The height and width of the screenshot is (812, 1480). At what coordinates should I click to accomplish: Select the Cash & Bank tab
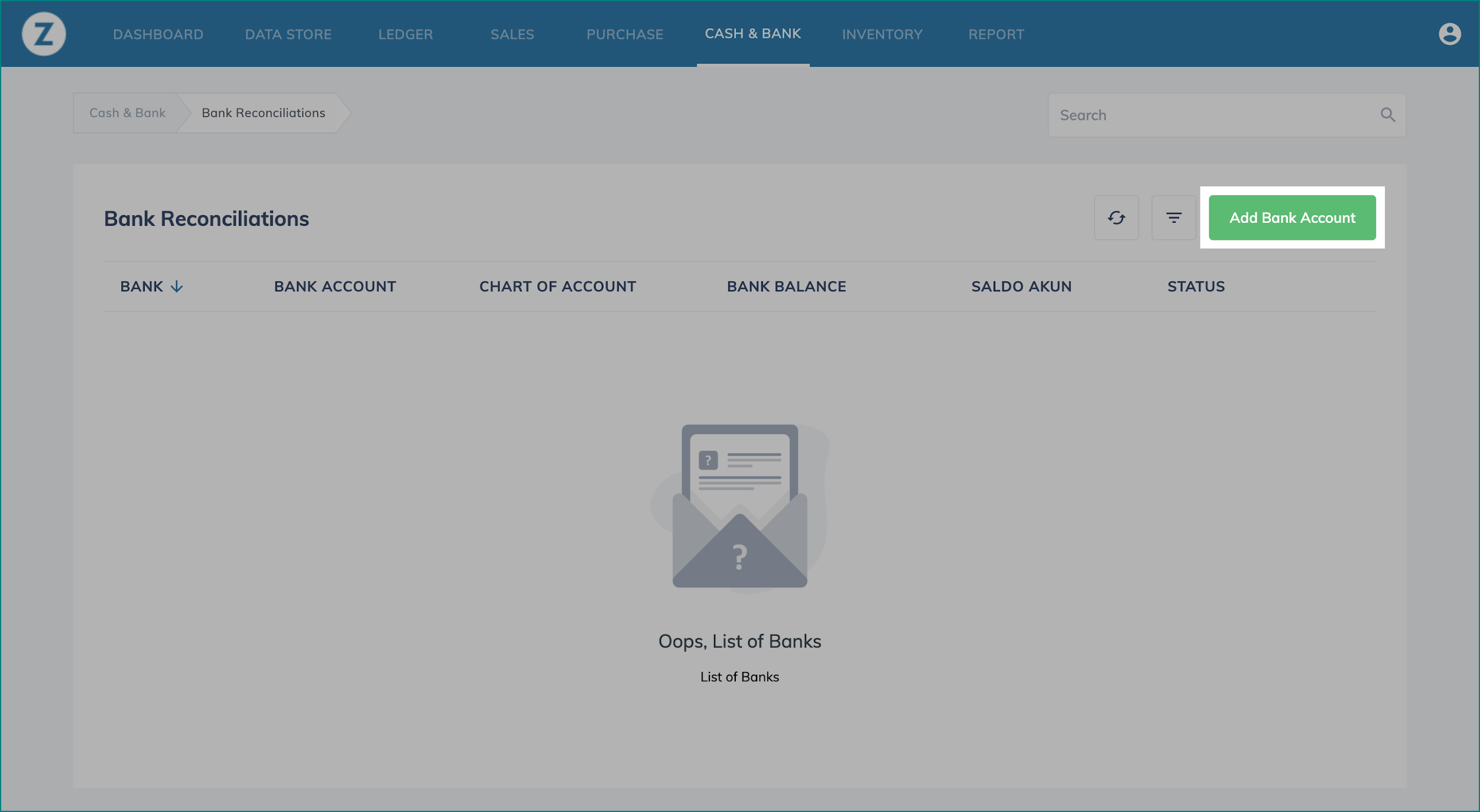752,34
